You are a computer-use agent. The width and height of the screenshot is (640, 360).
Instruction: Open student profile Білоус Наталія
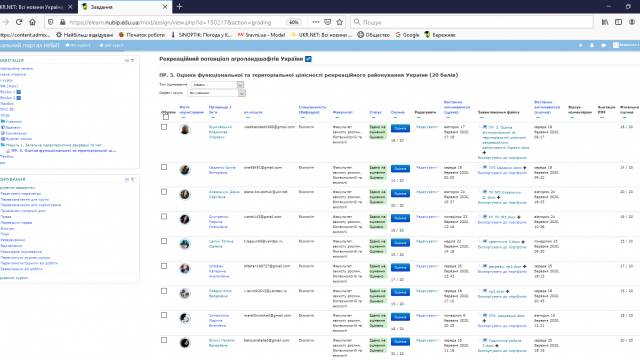pos(222,343)
